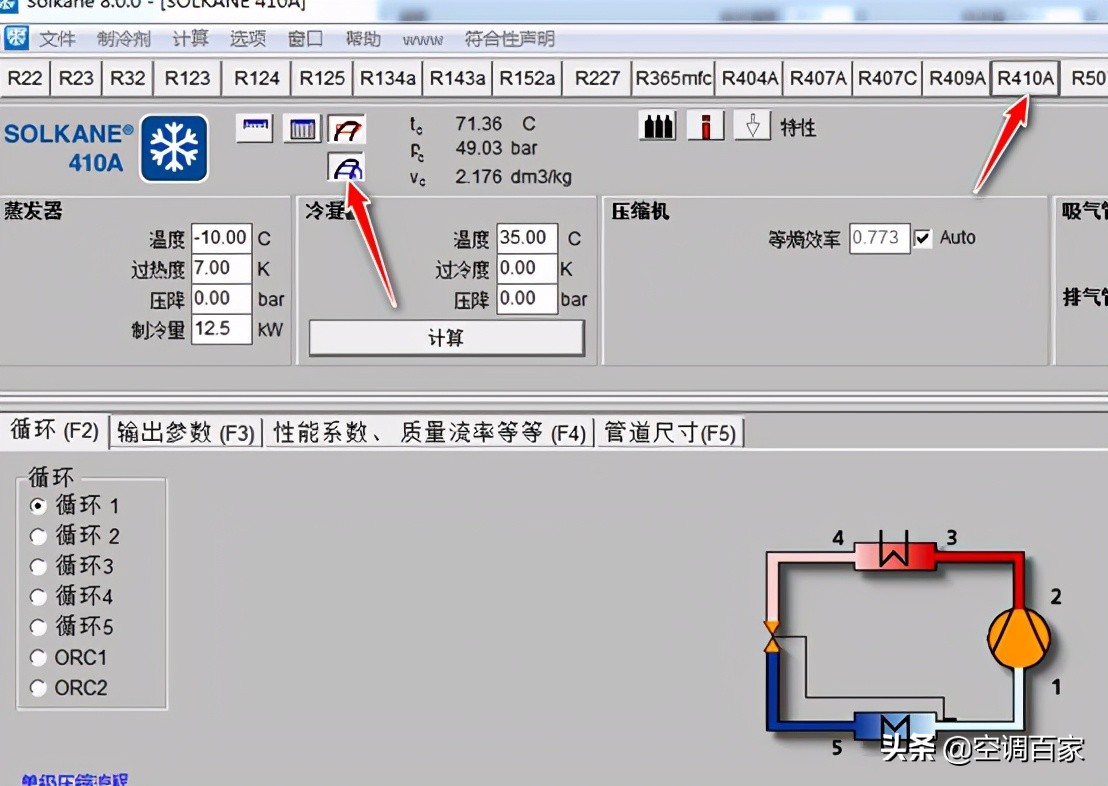
Task: Open the 窗口 menu
Action: [x=305, y=39]
